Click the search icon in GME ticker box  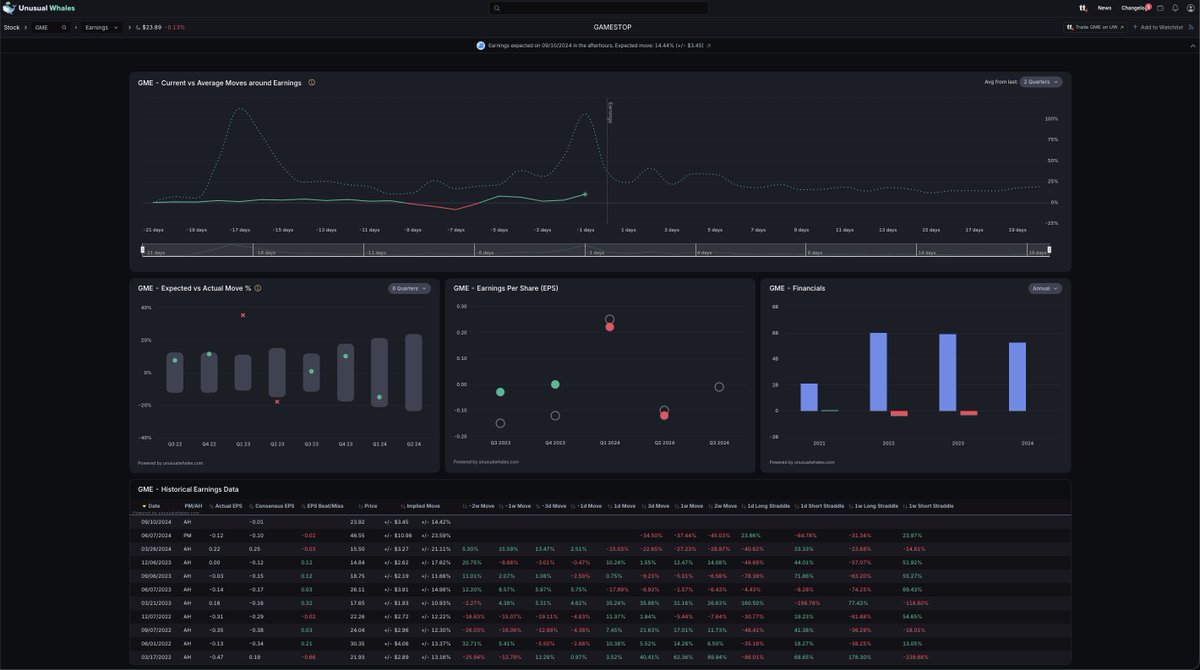[x=64, y=27]
